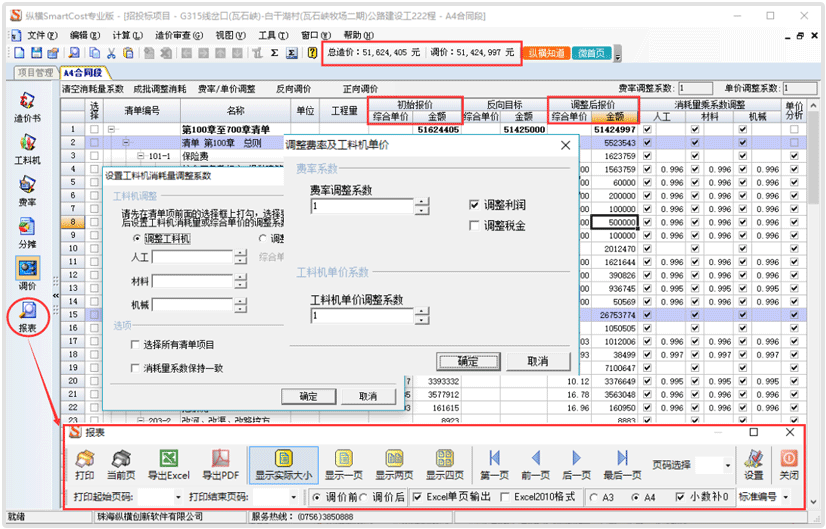Switch to the 项目管理 tab
The width and height of the screenshot is (826, 529).
tap(35, 73)
